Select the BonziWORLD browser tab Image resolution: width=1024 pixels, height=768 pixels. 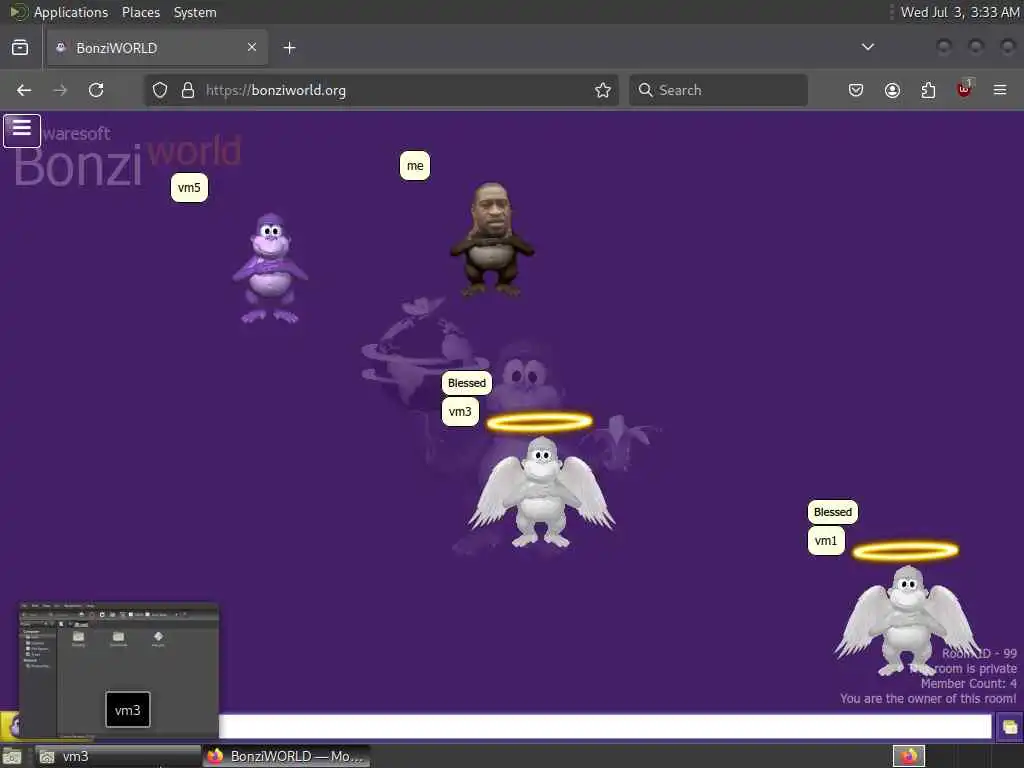[x=157, y=48]
